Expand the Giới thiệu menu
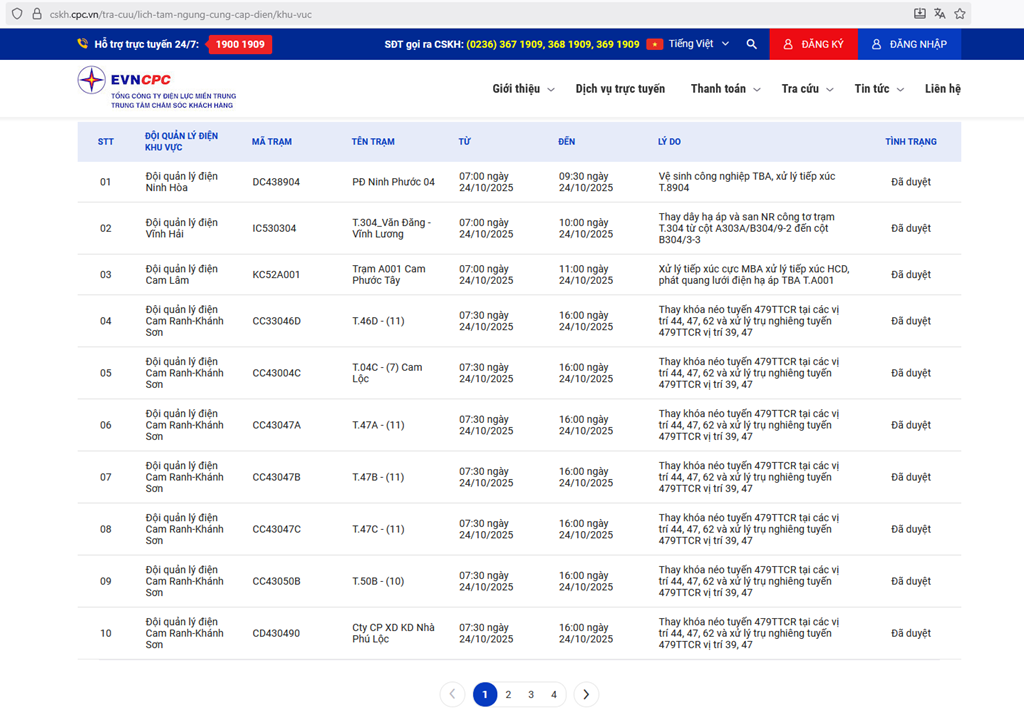The image size is (1024, 708). 523,89
